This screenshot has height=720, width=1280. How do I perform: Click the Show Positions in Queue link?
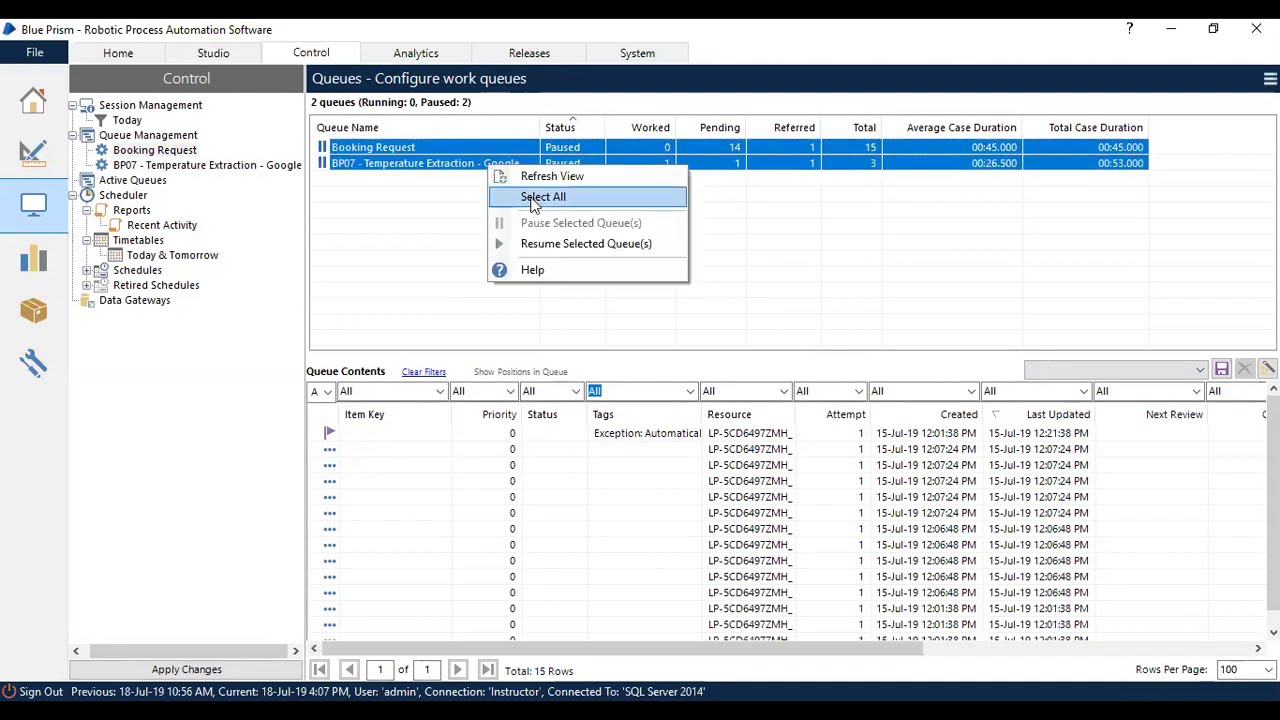(520, 372)
